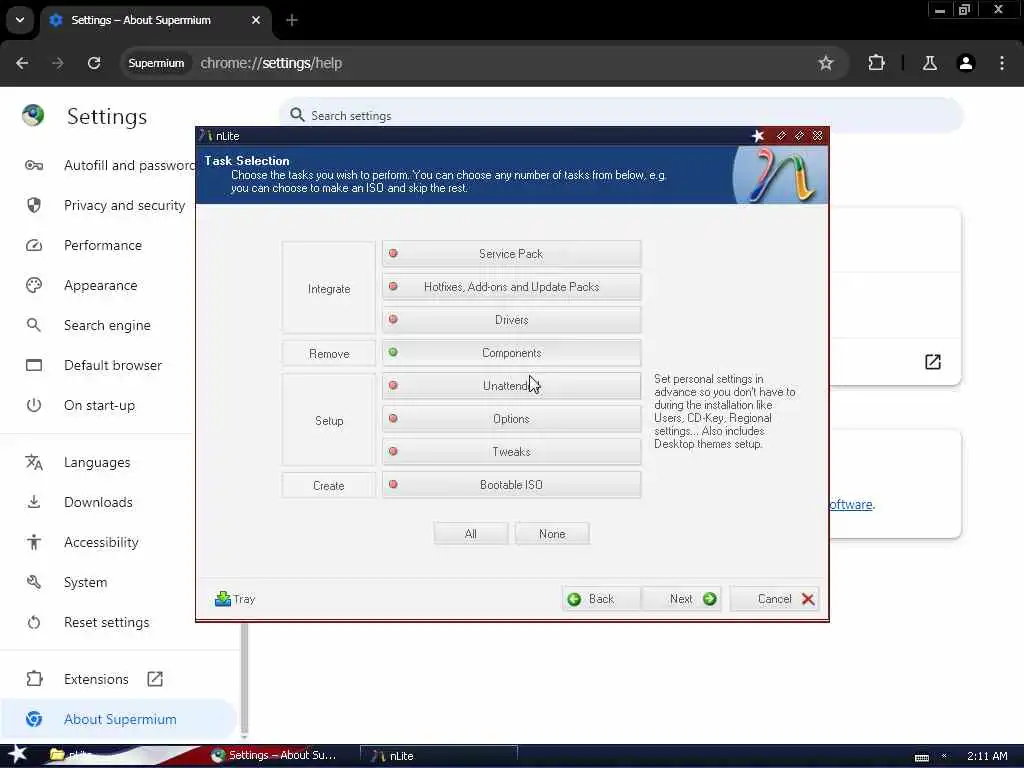
Task: Toggle the Options setup task
Action: coord(511,419)
